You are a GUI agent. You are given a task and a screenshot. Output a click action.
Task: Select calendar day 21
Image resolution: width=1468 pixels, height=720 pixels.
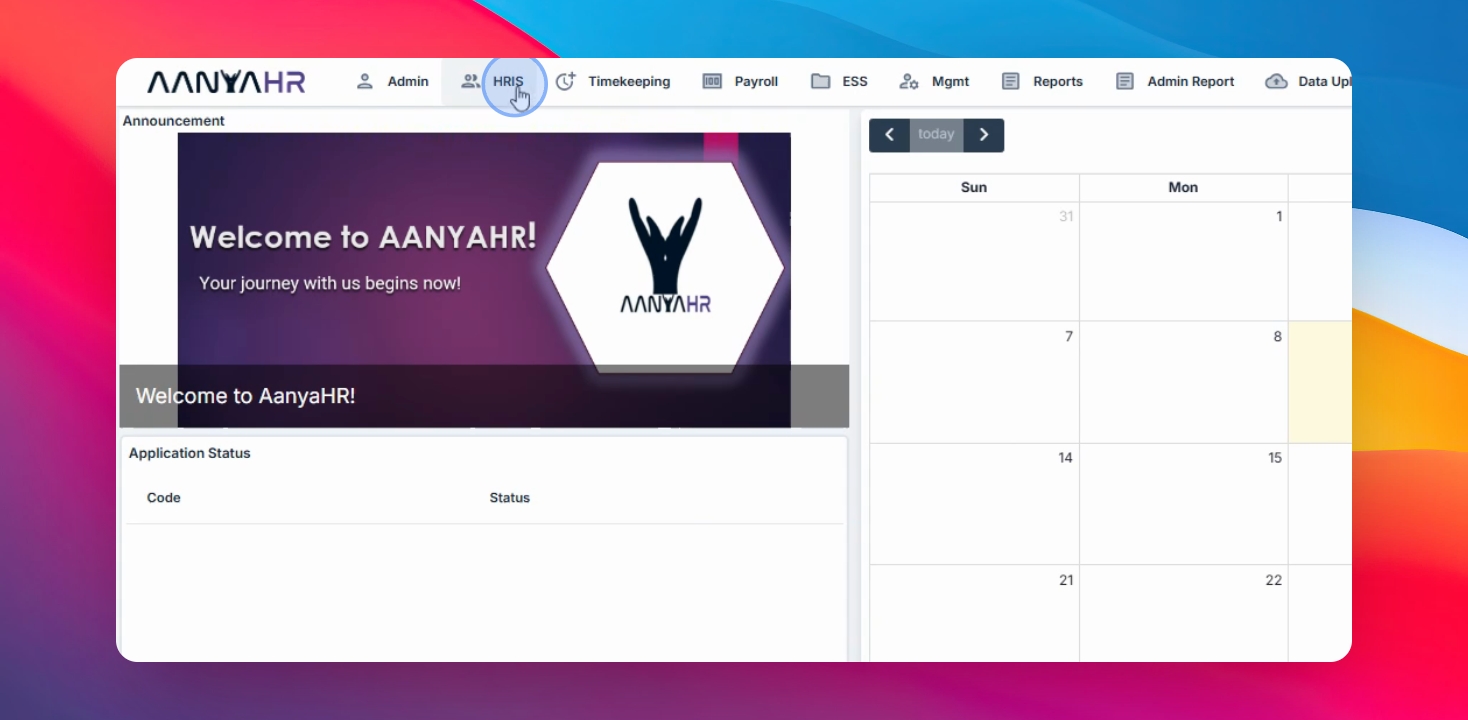974,613
